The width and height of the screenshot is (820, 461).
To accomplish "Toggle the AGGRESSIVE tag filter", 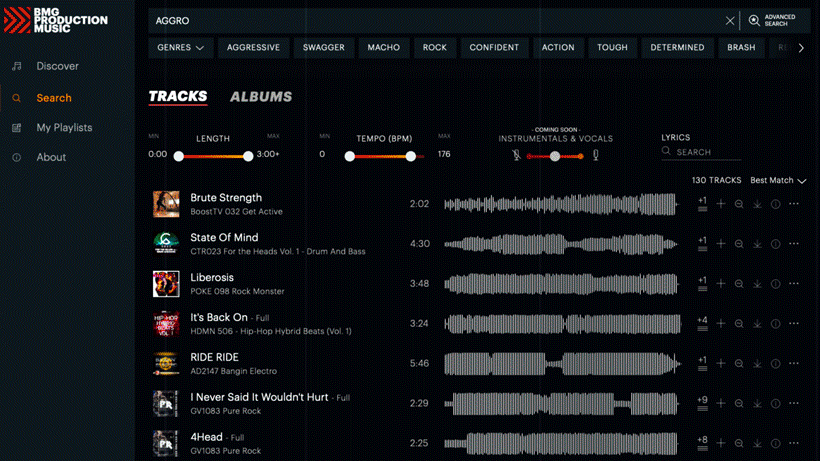I will [x=253, y=48].
